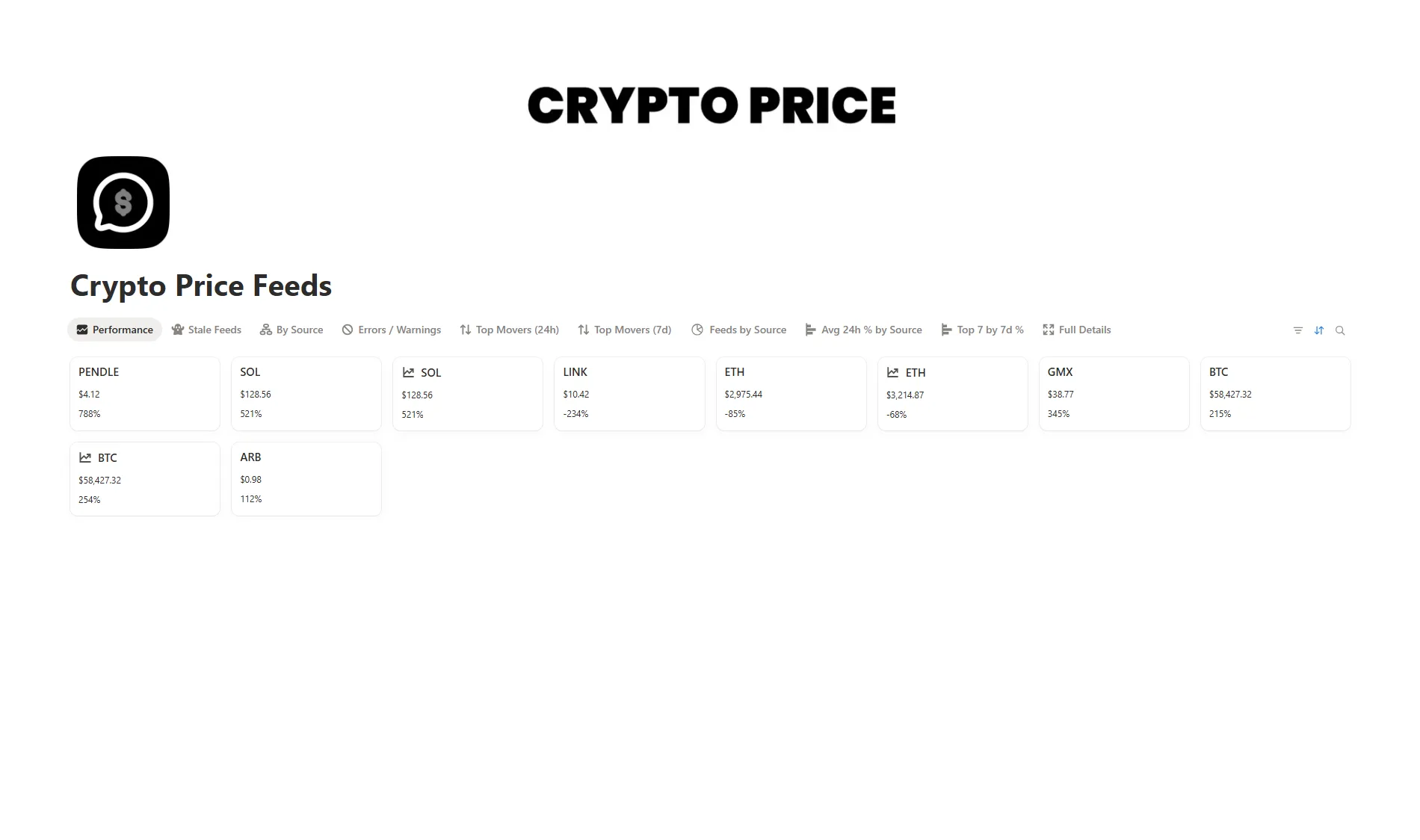Click the Stale Feeds alarm icon
The height and width of the screenshot is (840, 1420).
point(178,330)
